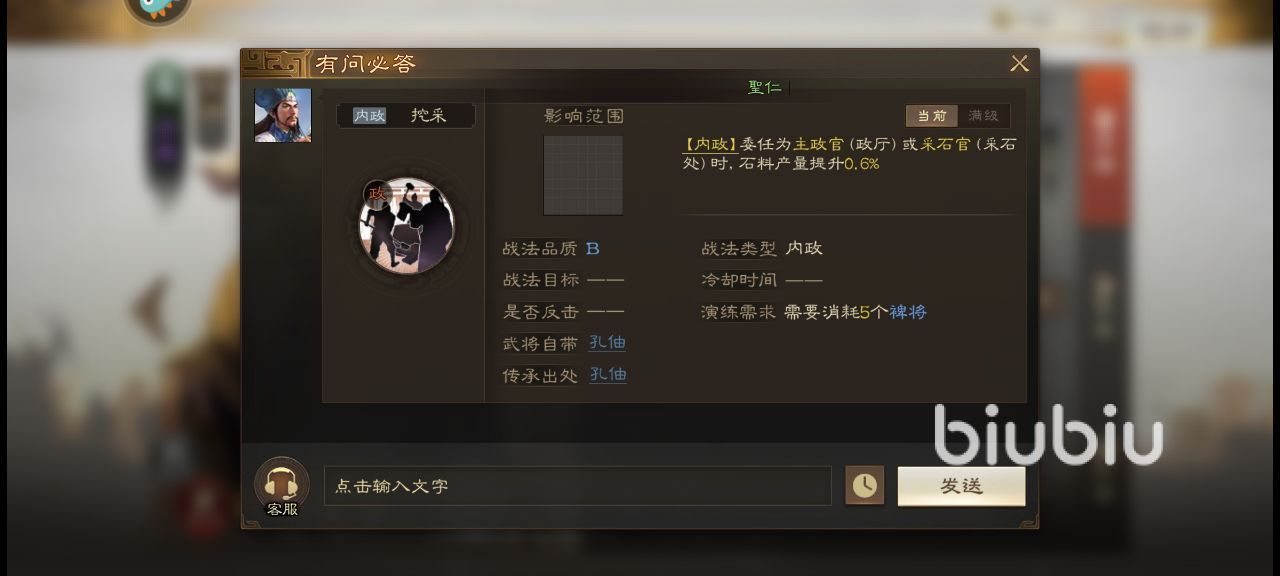Click the 发送 send button
This screenshot has height=576, width=1280.
961,486
